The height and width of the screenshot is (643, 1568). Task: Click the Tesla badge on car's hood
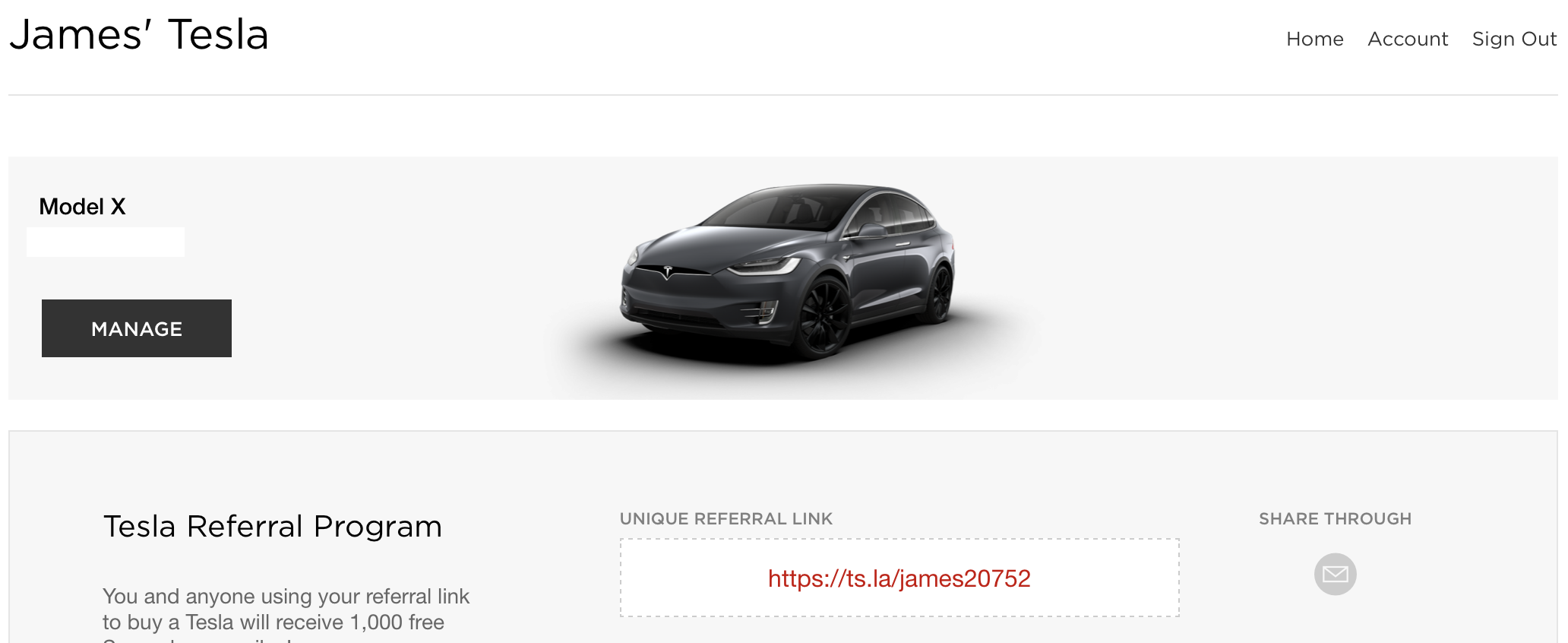(667, 271)
